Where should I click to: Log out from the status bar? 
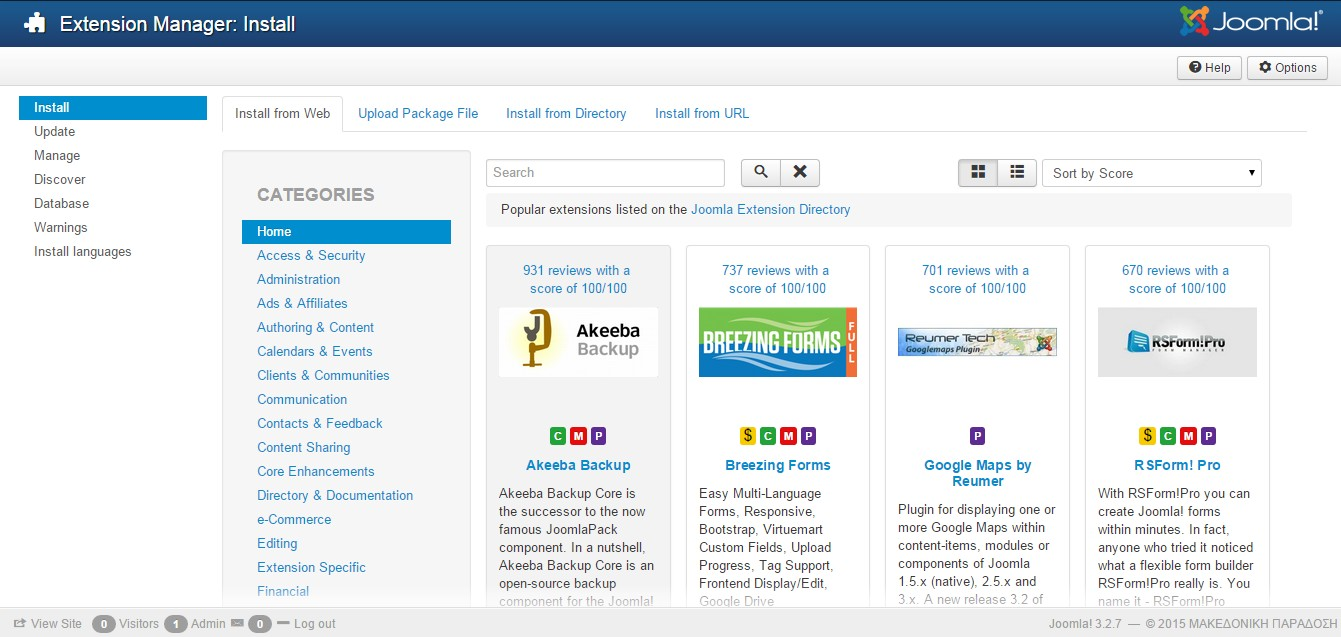click(x=307, y=623)
